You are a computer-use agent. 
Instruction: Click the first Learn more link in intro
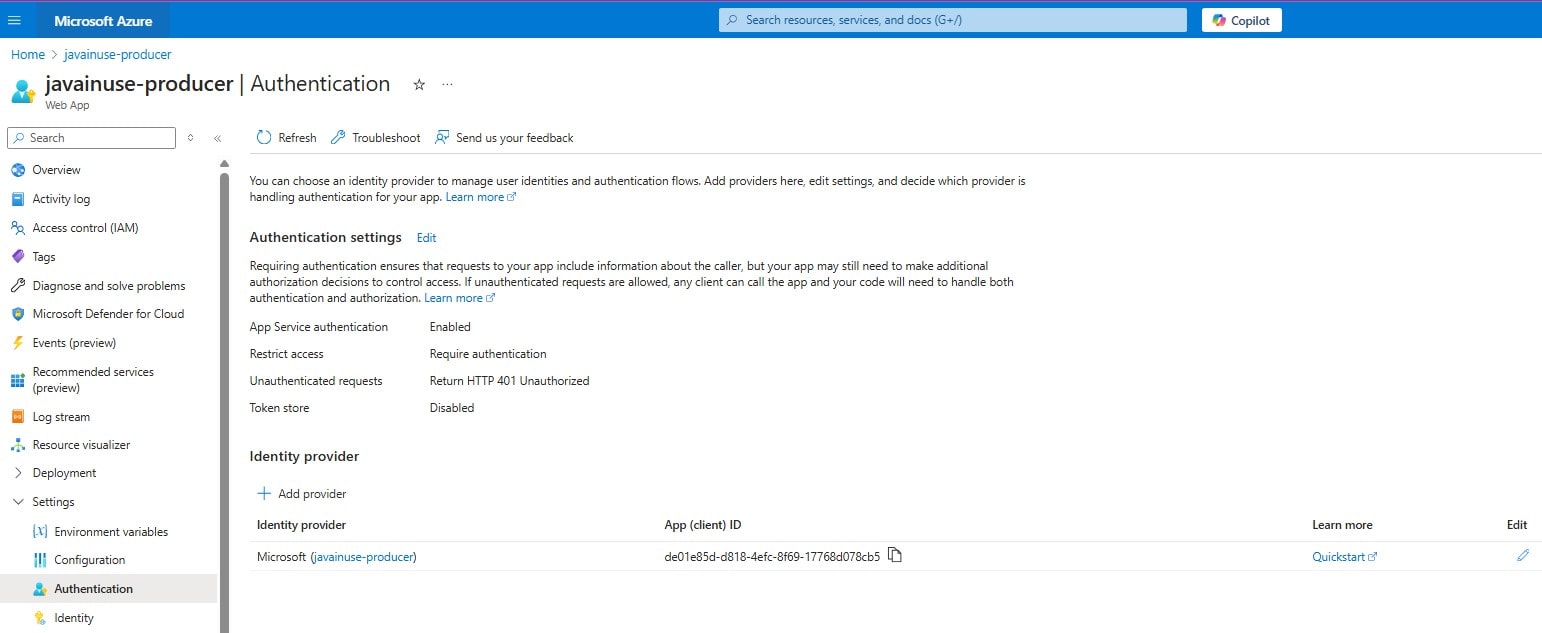pos(480,197)
